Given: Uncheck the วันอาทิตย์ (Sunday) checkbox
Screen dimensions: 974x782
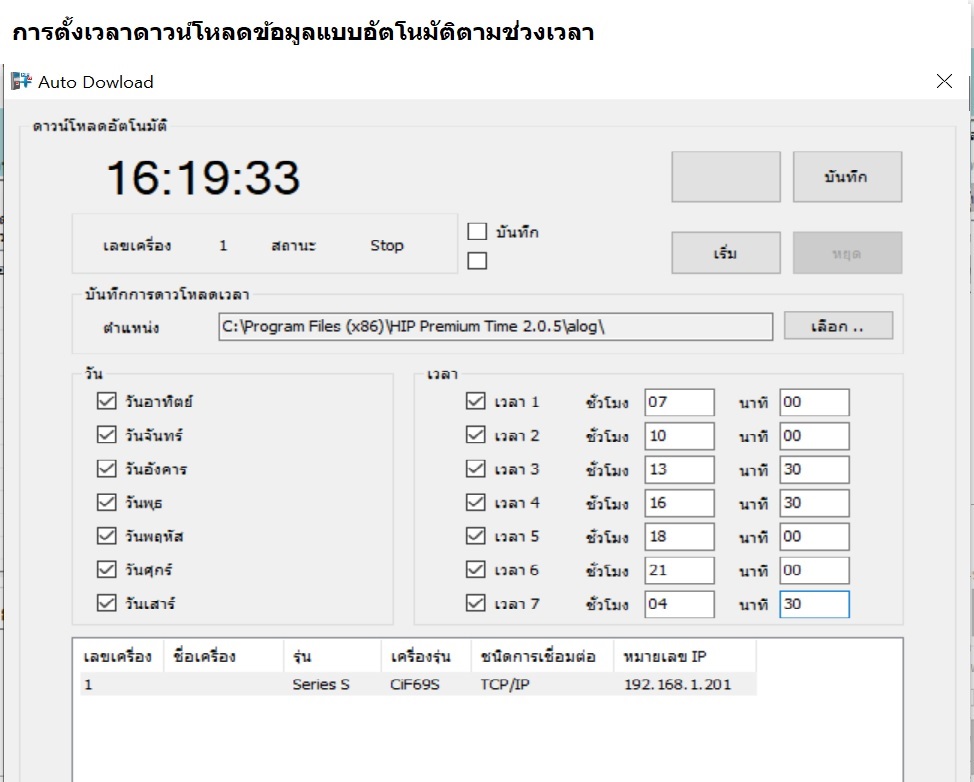Looking at the screenshot, I should [106, 401].
